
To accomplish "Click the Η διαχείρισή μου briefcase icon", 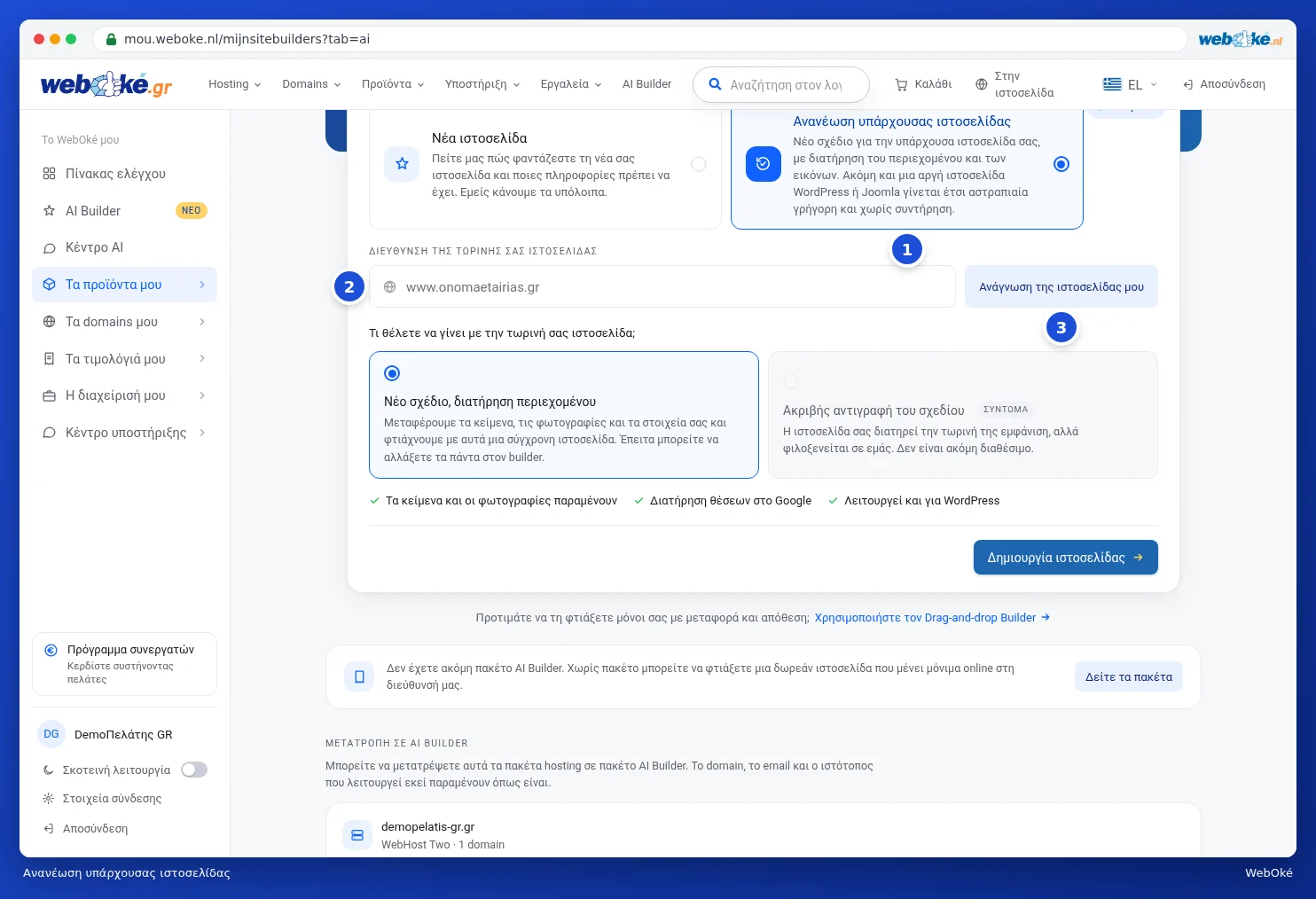I will pos(50,395).
